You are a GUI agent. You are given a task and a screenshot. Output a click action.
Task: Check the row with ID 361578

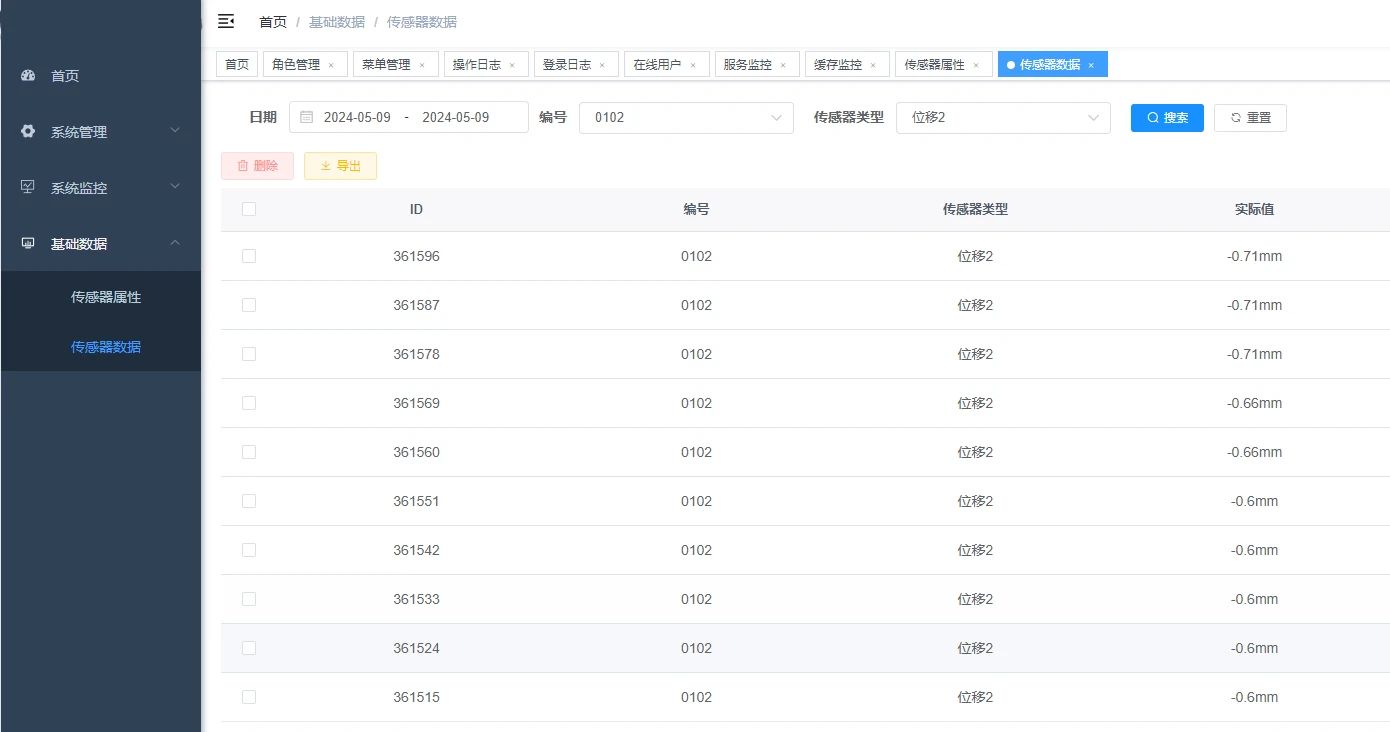tap(249, 354)
